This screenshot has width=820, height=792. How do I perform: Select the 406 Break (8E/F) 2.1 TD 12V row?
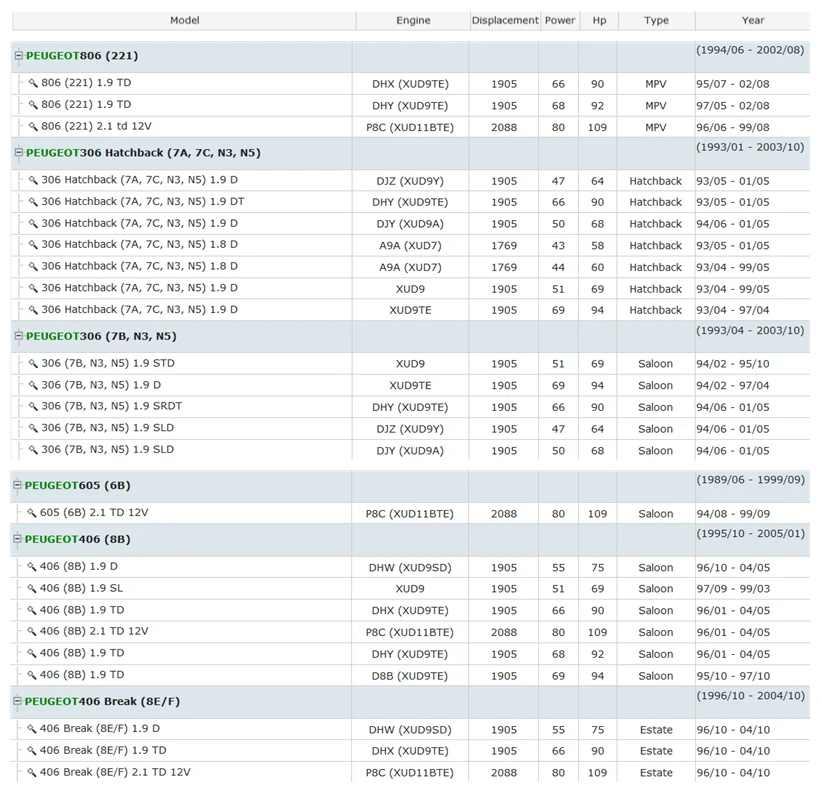tap(411, 773)
